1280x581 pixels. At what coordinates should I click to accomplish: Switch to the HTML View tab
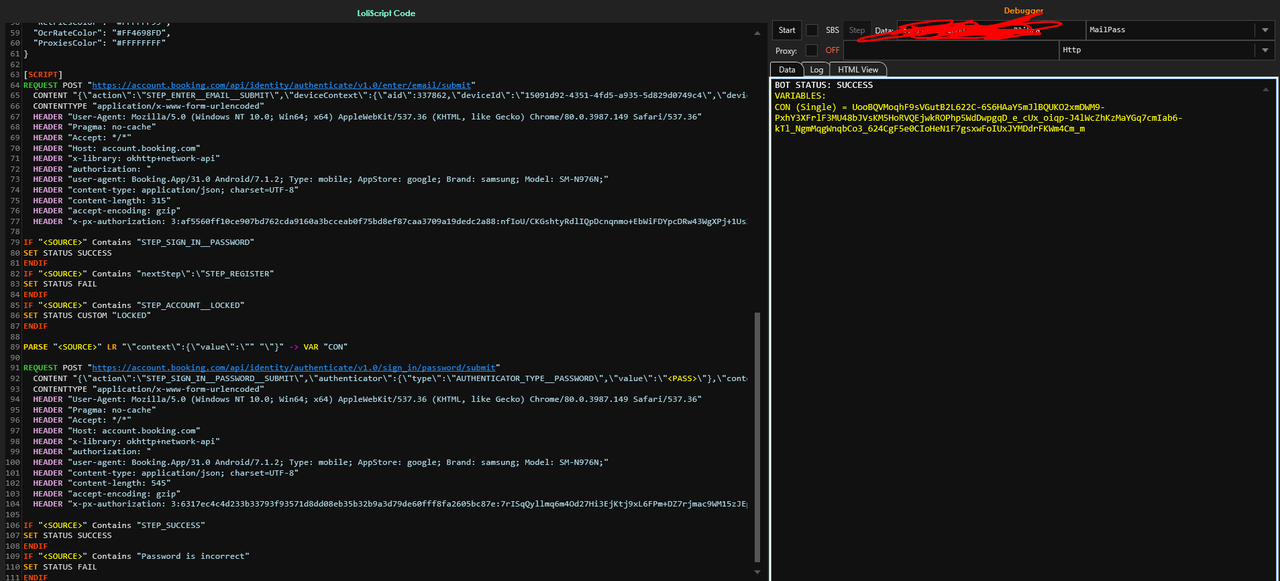(x=858, y=69)
